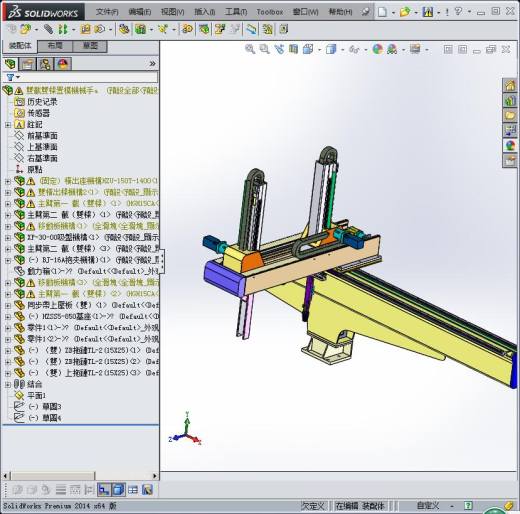Open the Hide/Show Items dropdown arrow
520x514 pixels.
pyautogui.click(x=366, y=50)
